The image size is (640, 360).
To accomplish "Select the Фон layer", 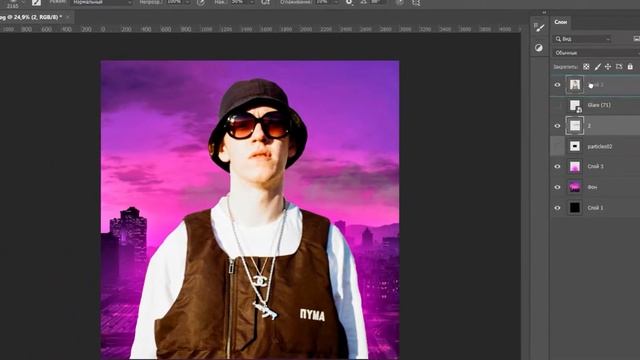I will [x=592, y=187].
